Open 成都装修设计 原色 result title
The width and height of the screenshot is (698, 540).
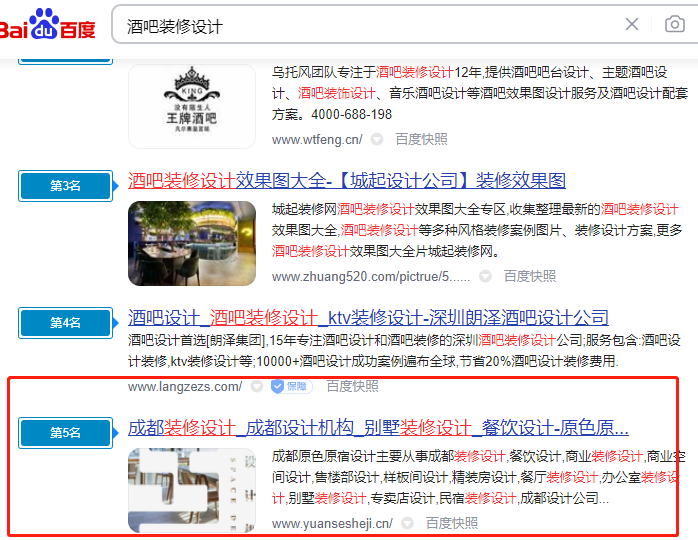pos(378,428)
